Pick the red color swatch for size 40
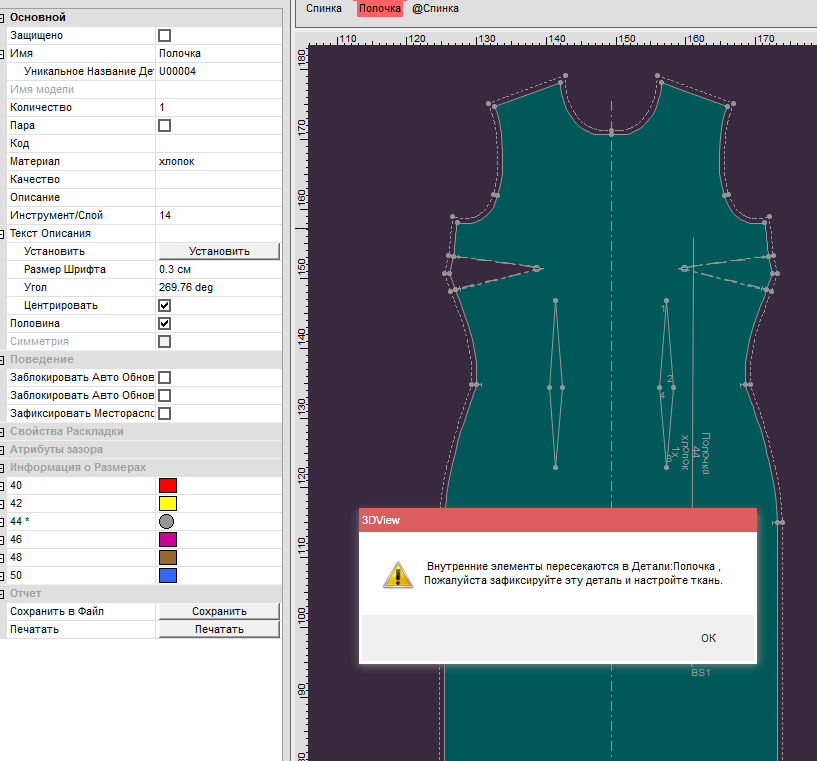The width and height of the screenshot is (817, 761). [167, 486]
